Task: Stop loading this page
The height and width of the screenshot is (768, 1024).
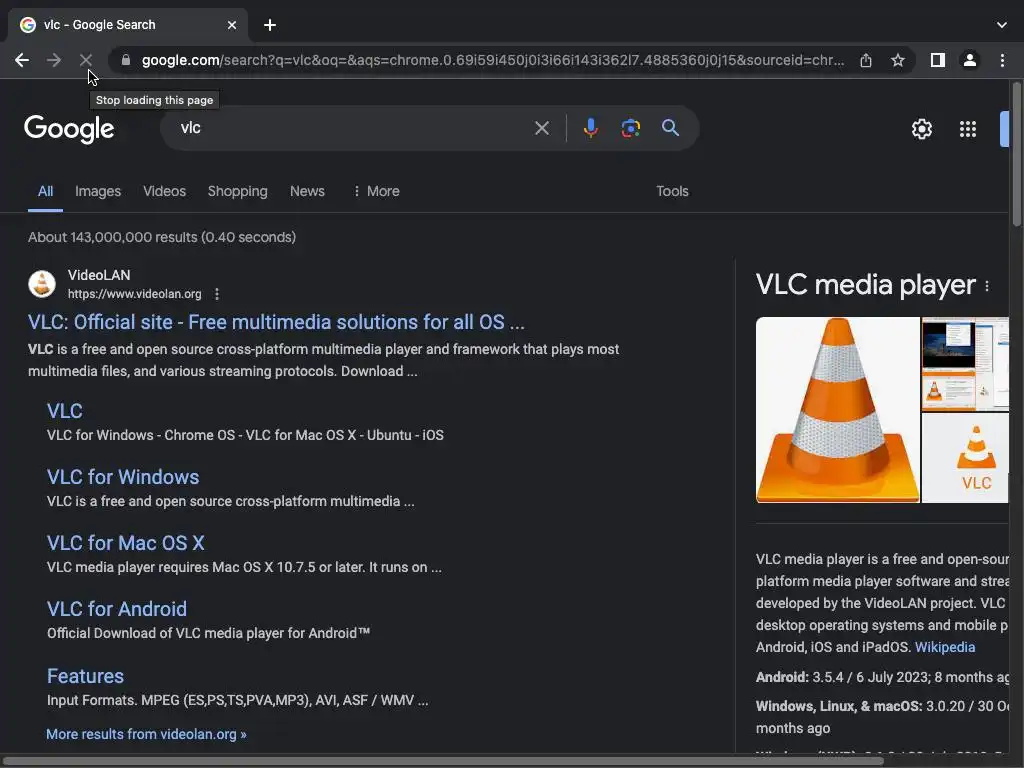Action: pos(86,60)
